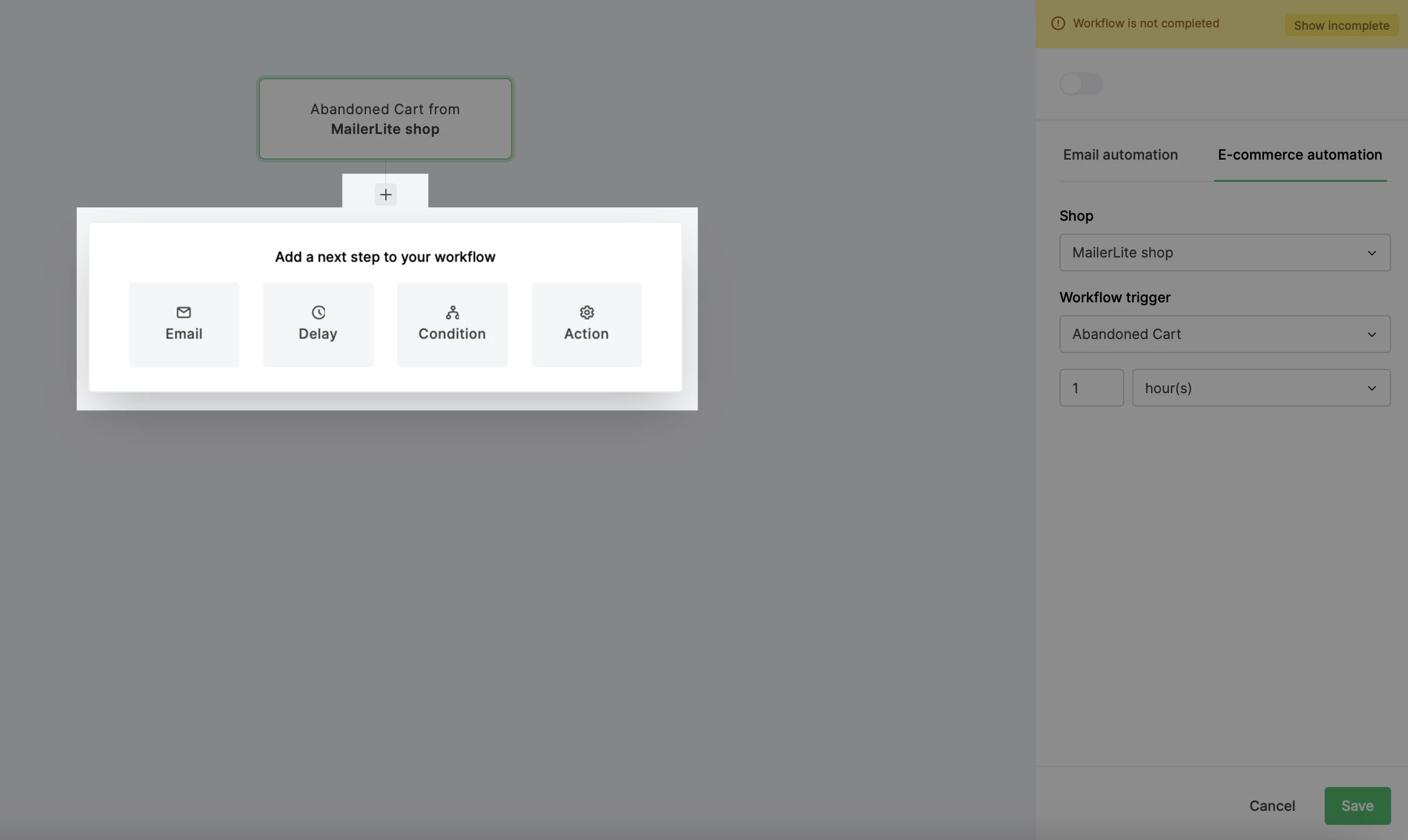Click the Show incomplete button
The width and height of the screenshot is (1408, 840).
point(1341,25)
